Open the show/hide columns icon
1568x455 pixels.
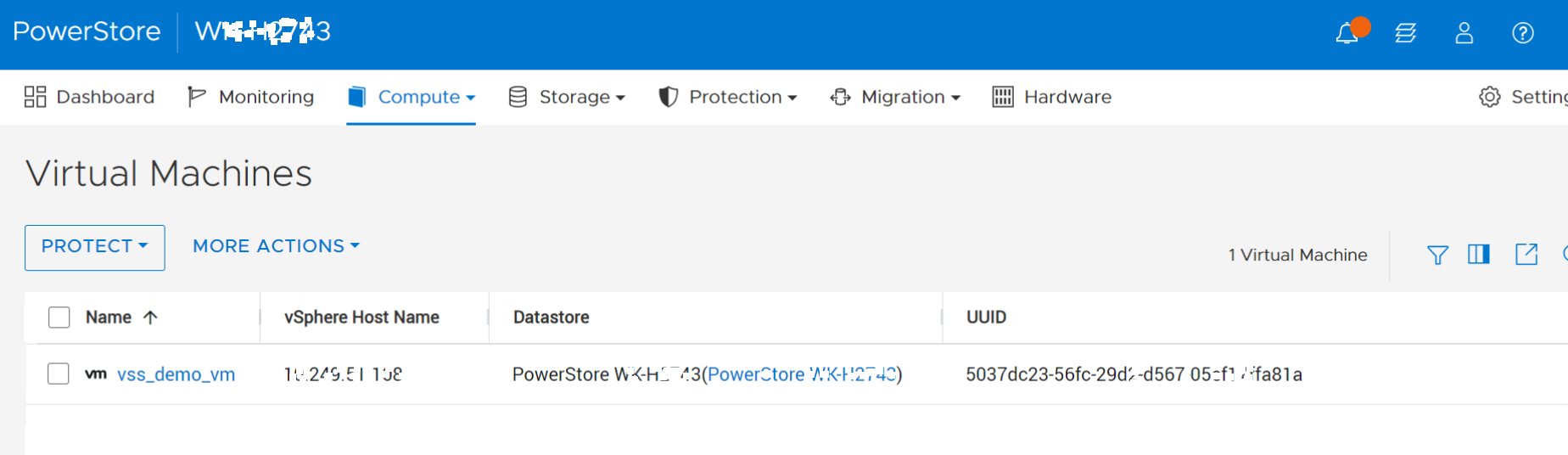tap(1479, 254)
